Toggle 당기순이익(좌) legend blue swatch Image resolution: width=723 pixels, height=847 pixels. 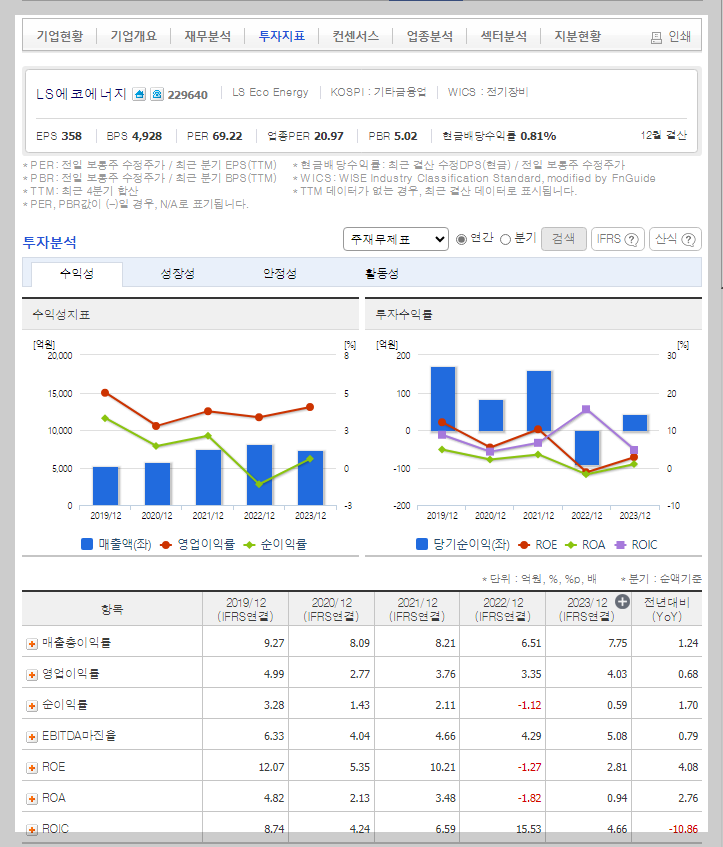tap(422, 544)
